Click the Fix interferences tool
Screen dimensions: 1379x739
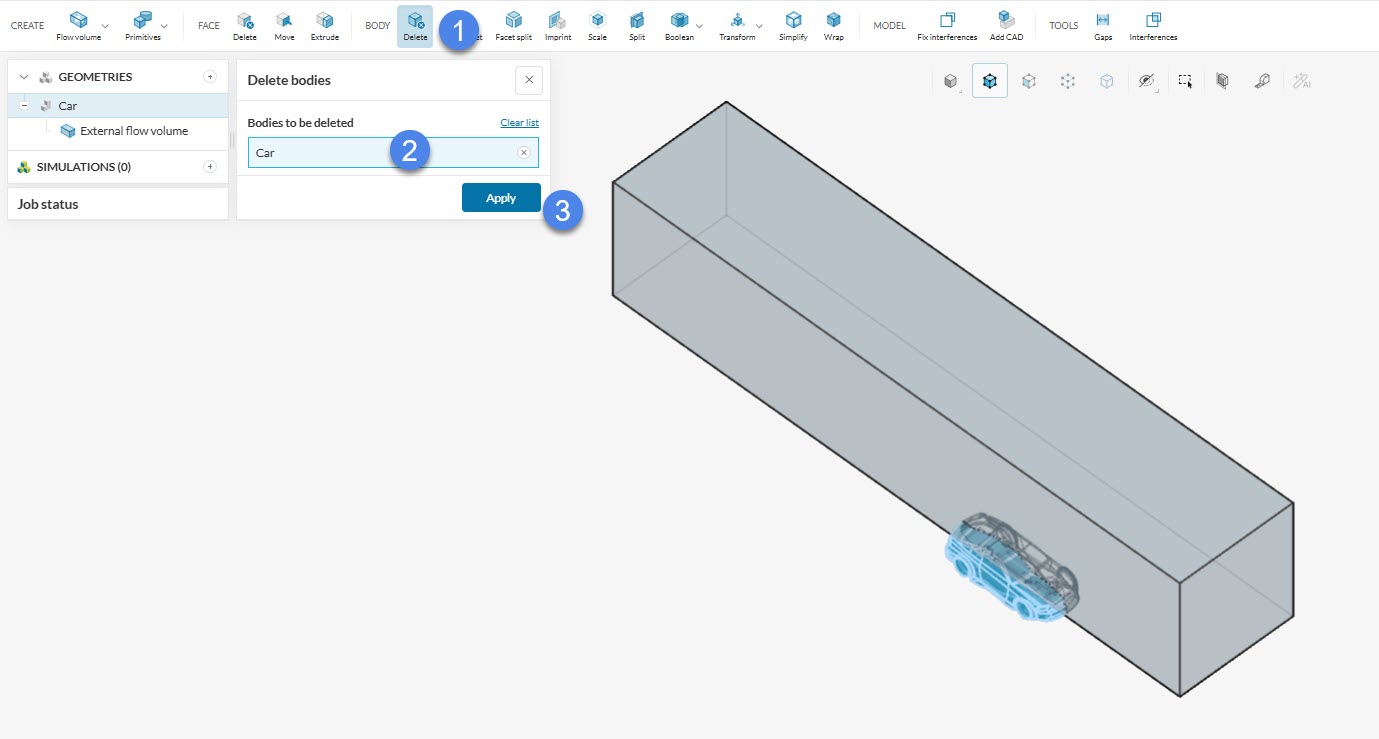947,26
